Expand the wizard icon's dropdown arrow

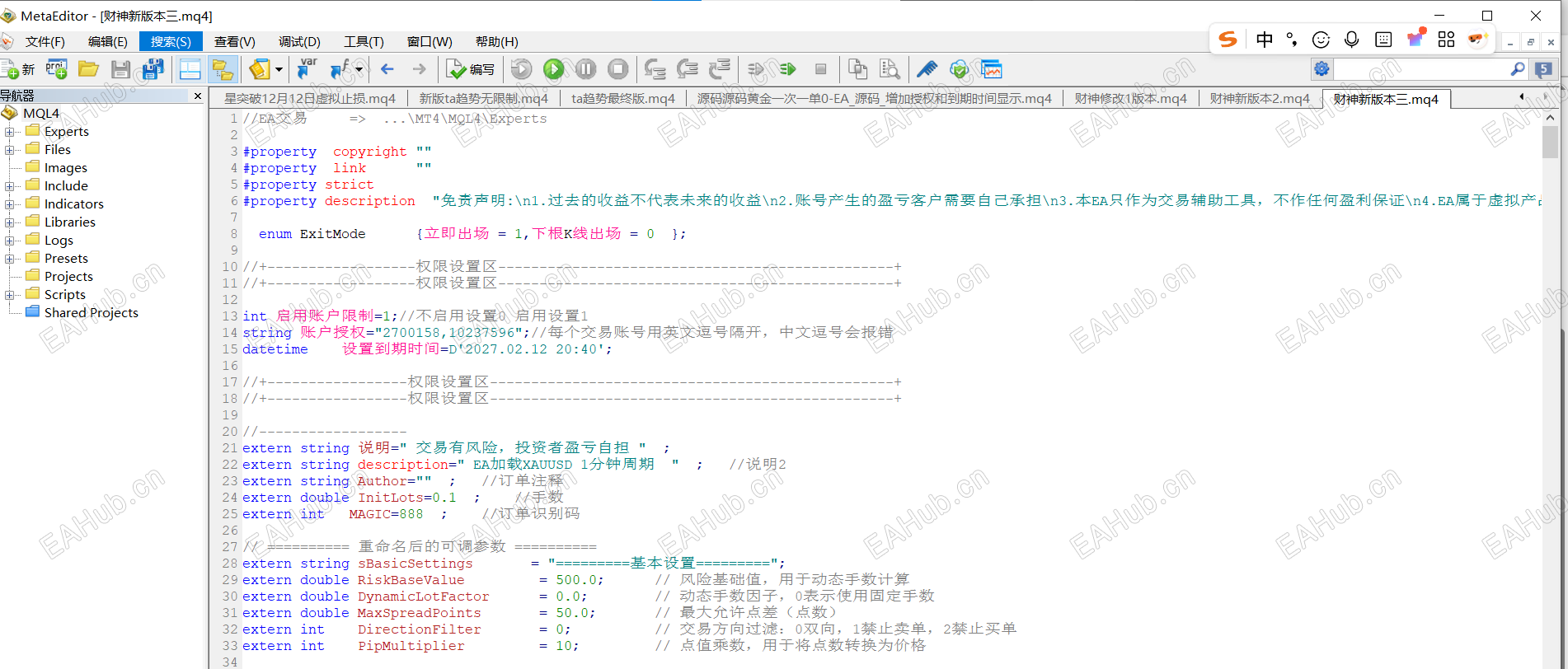point(279,70)
